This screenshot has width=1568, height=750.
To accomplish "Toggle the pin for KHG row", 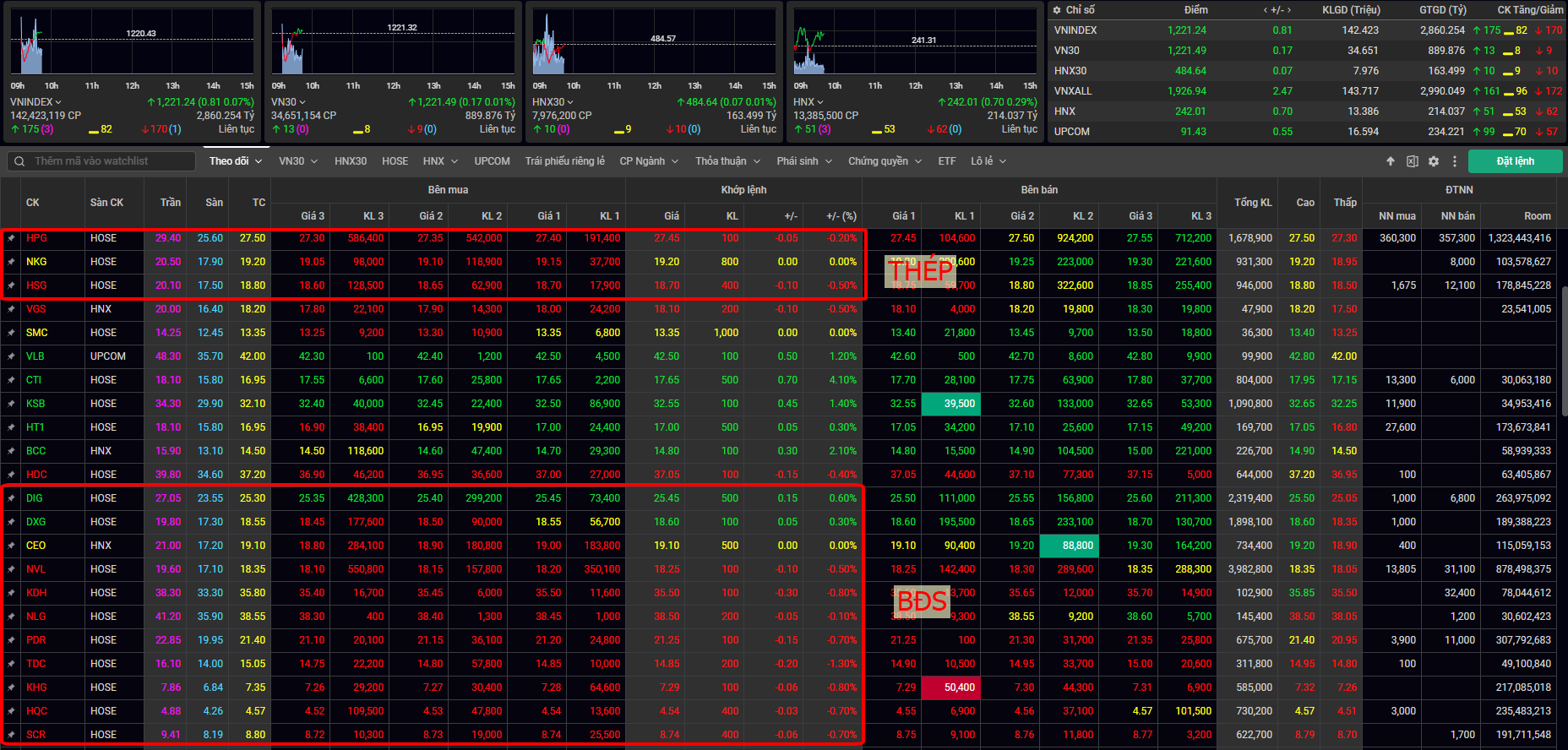I will [11, 687].
